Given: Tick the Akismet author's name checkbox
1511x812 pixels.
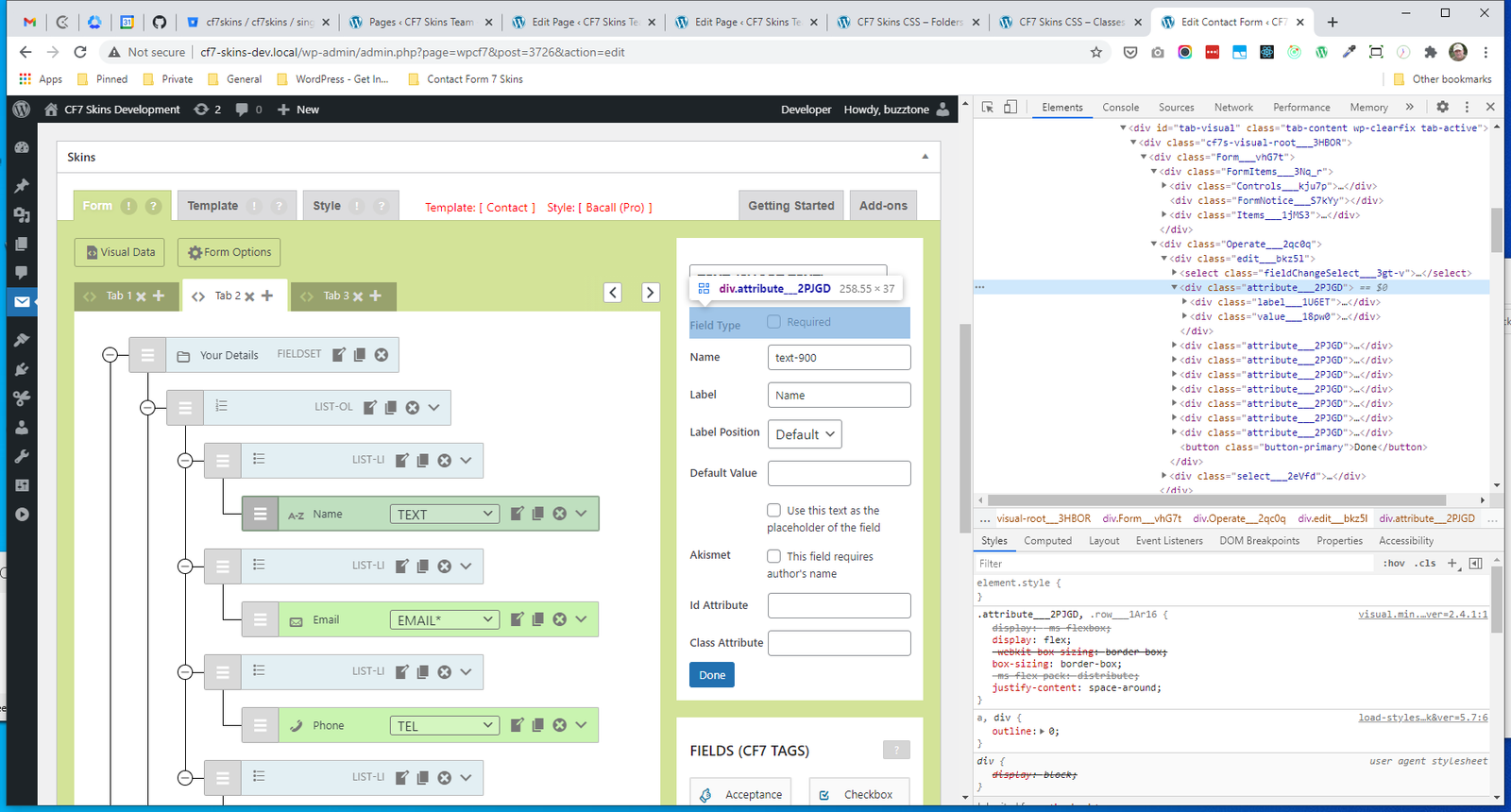Looking at the screenshot, I should click(x=773, y=556).
